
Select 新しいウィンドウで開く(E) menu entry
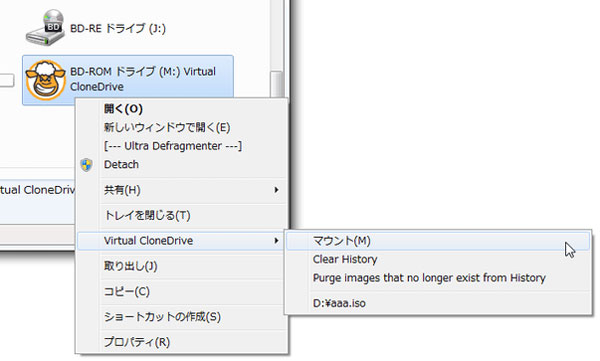tap(182, 127)
